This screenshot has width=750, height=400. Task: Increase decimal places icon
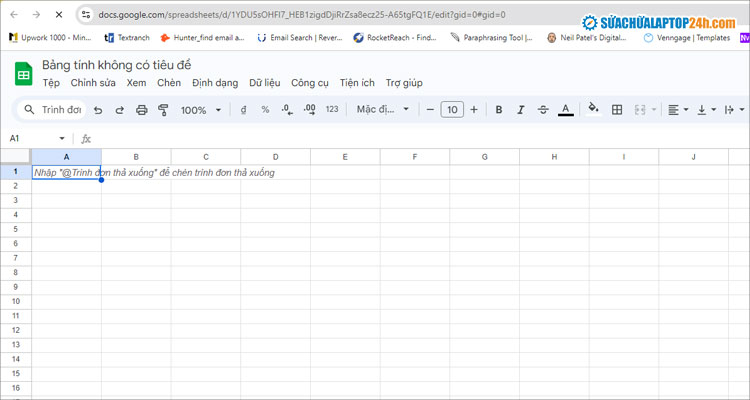309,110
